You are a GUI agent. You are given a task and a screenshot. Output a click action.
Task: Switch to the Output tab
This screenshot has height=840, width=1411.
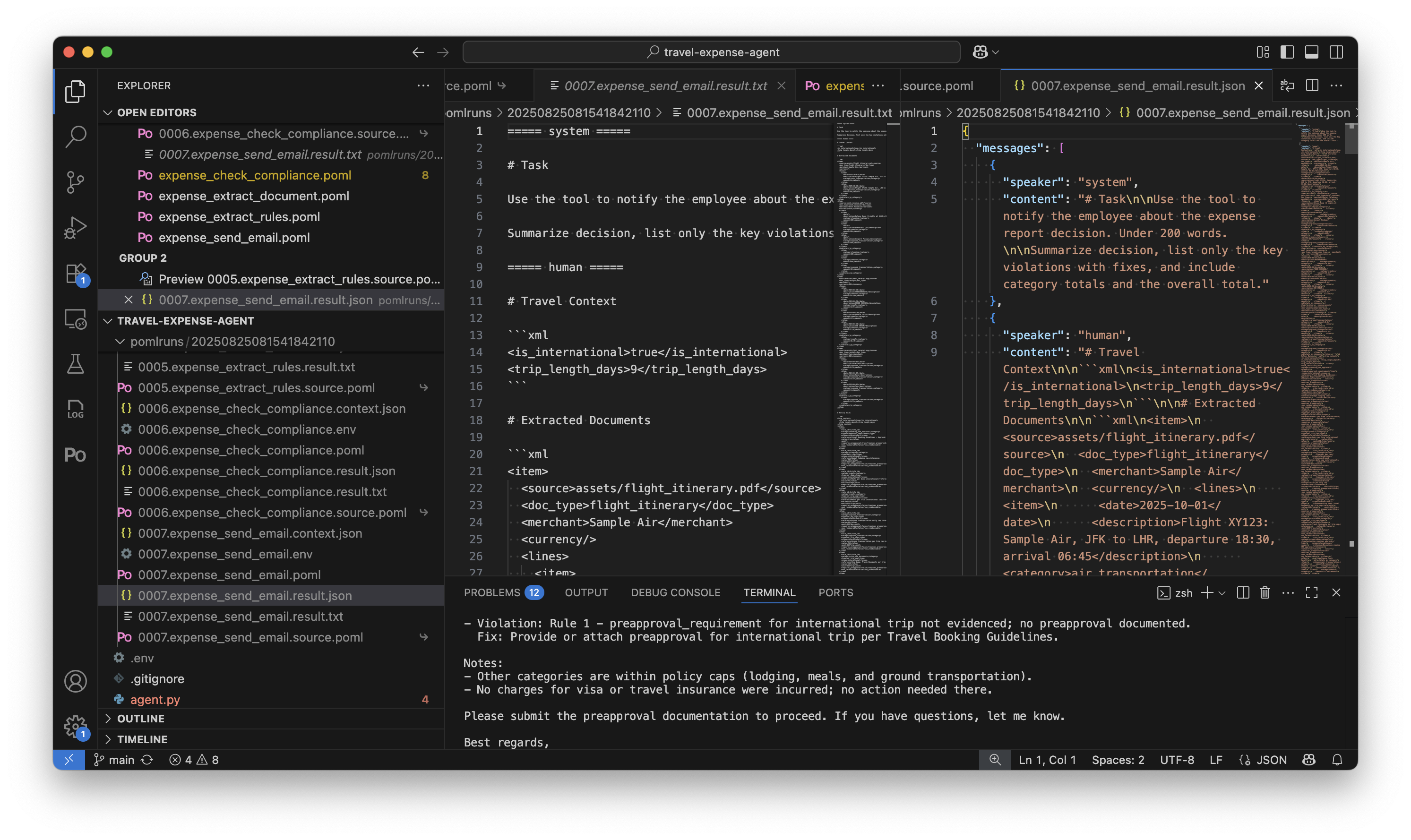click(x=586, y=592)
